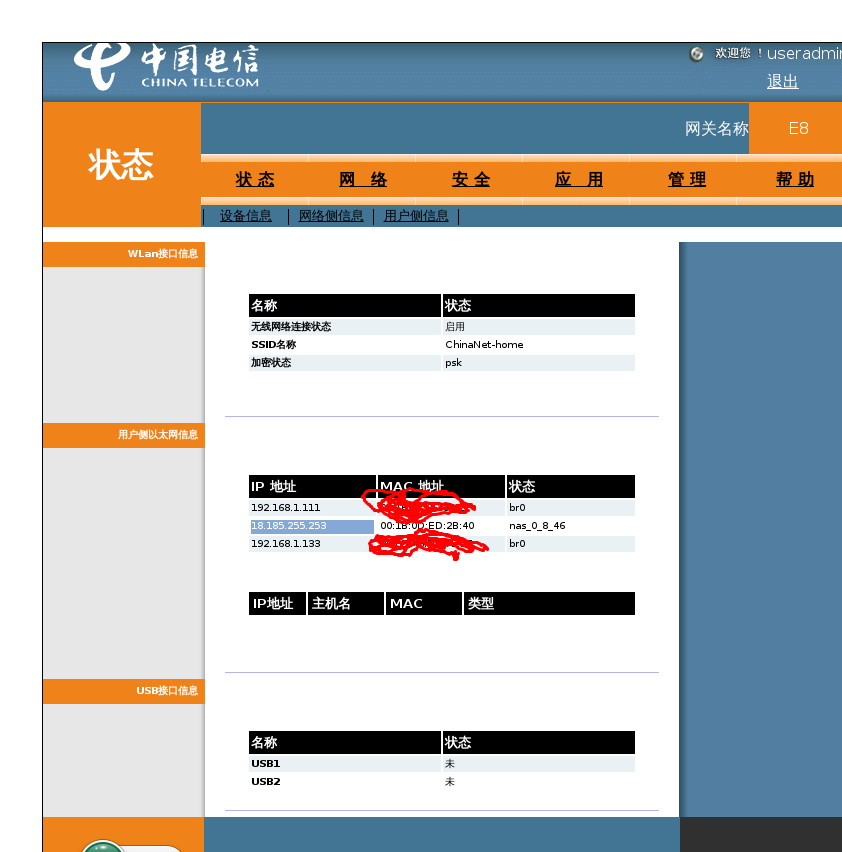
Task: Open the 管理 main menu tab
Action: point(687,179)
